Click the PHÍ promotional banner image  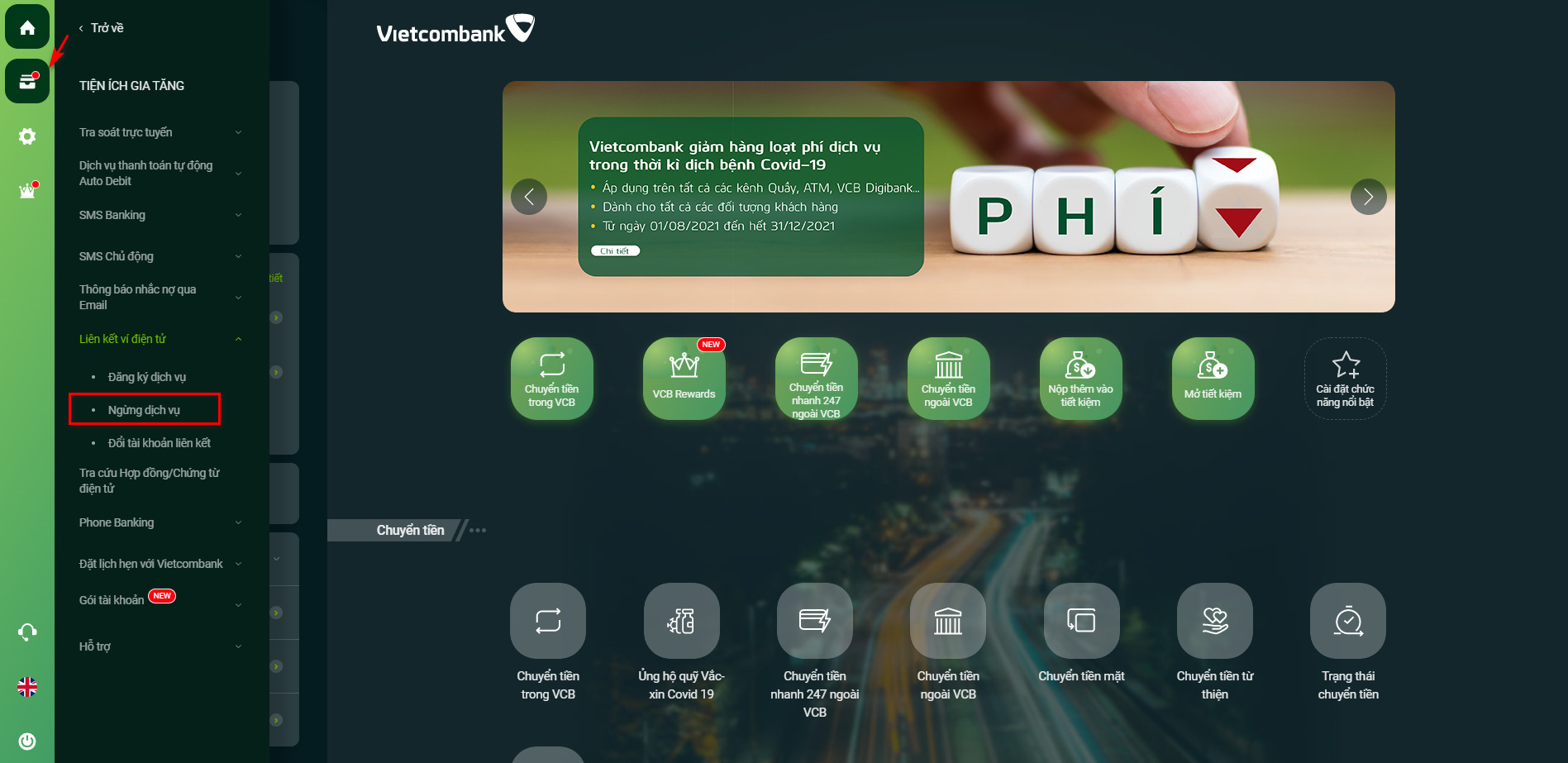pyautogui.click(x=949, y=197)
